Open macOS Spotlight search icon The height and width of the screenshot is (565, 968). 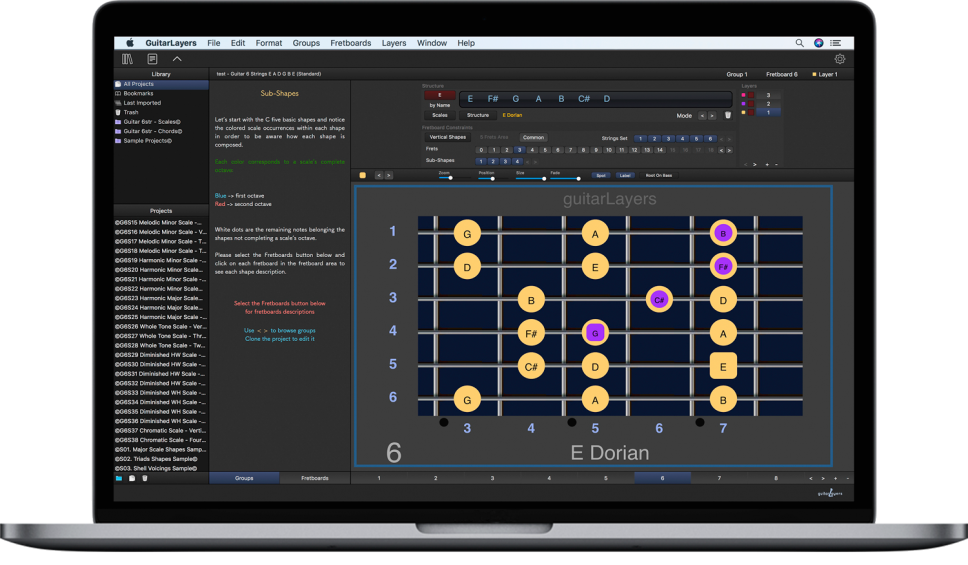tap(799, 43)
